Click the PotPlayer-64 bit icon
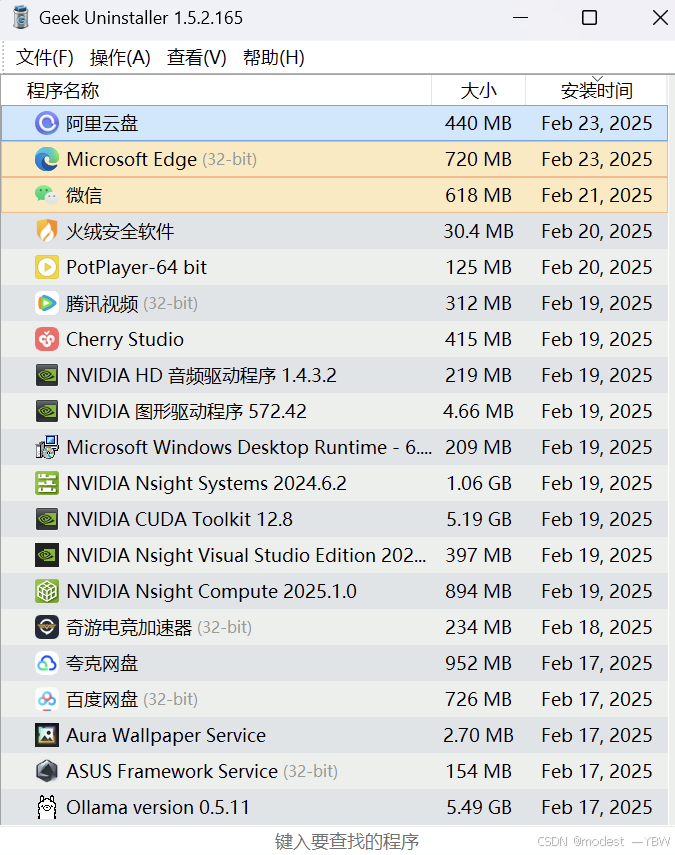Screen dimensions: 675x855 [x=47, y=267]
